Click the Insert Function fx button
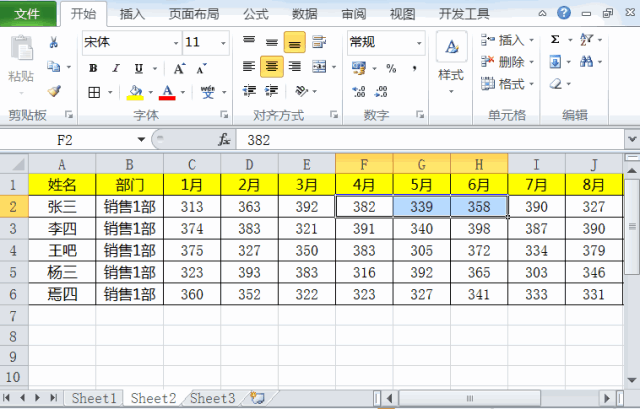The width and height of the screenshot is (640, 409). click(224, 140)
